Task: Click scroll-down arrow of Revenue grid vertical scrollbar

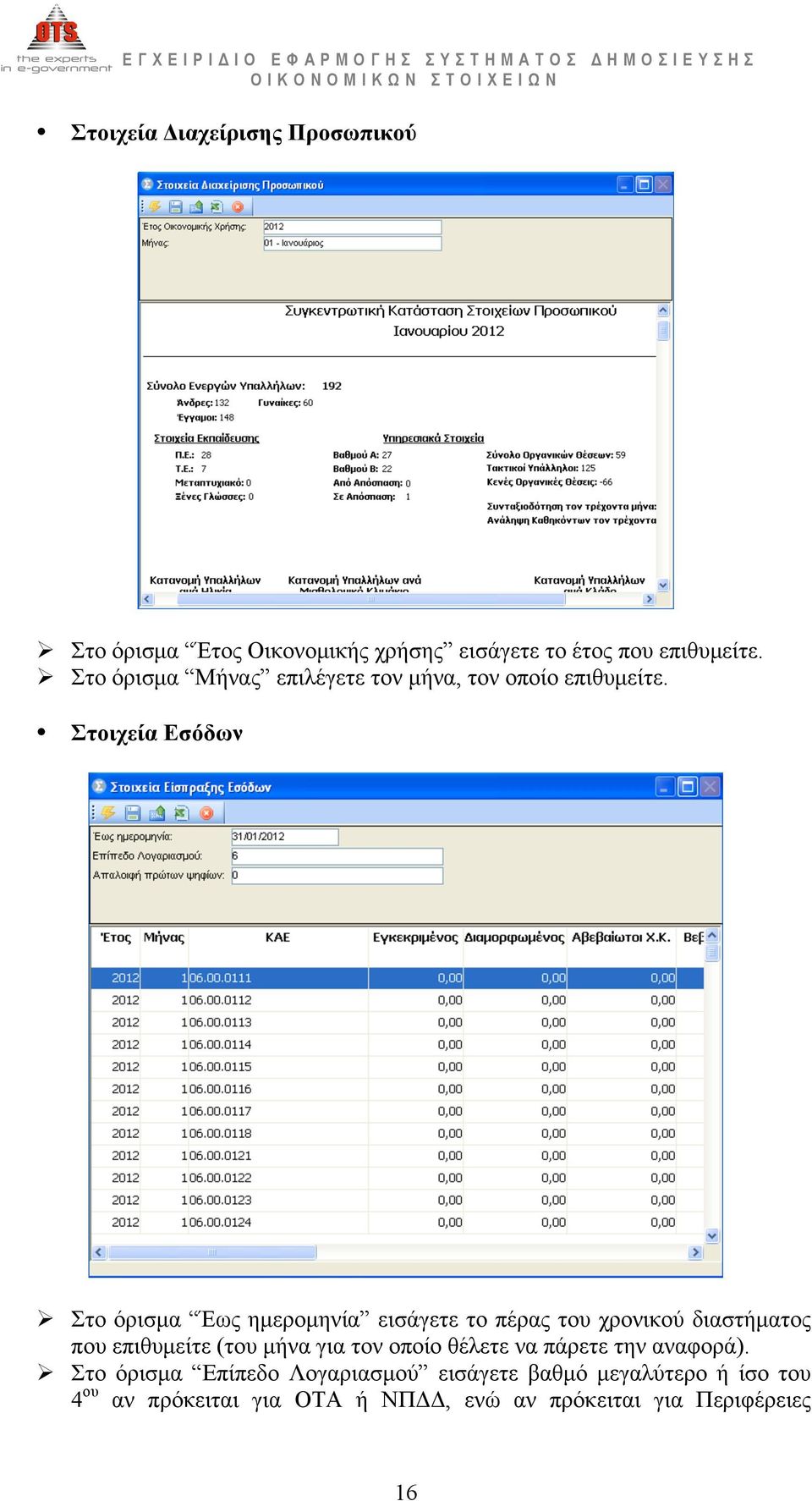Action: coord(712,1236)
